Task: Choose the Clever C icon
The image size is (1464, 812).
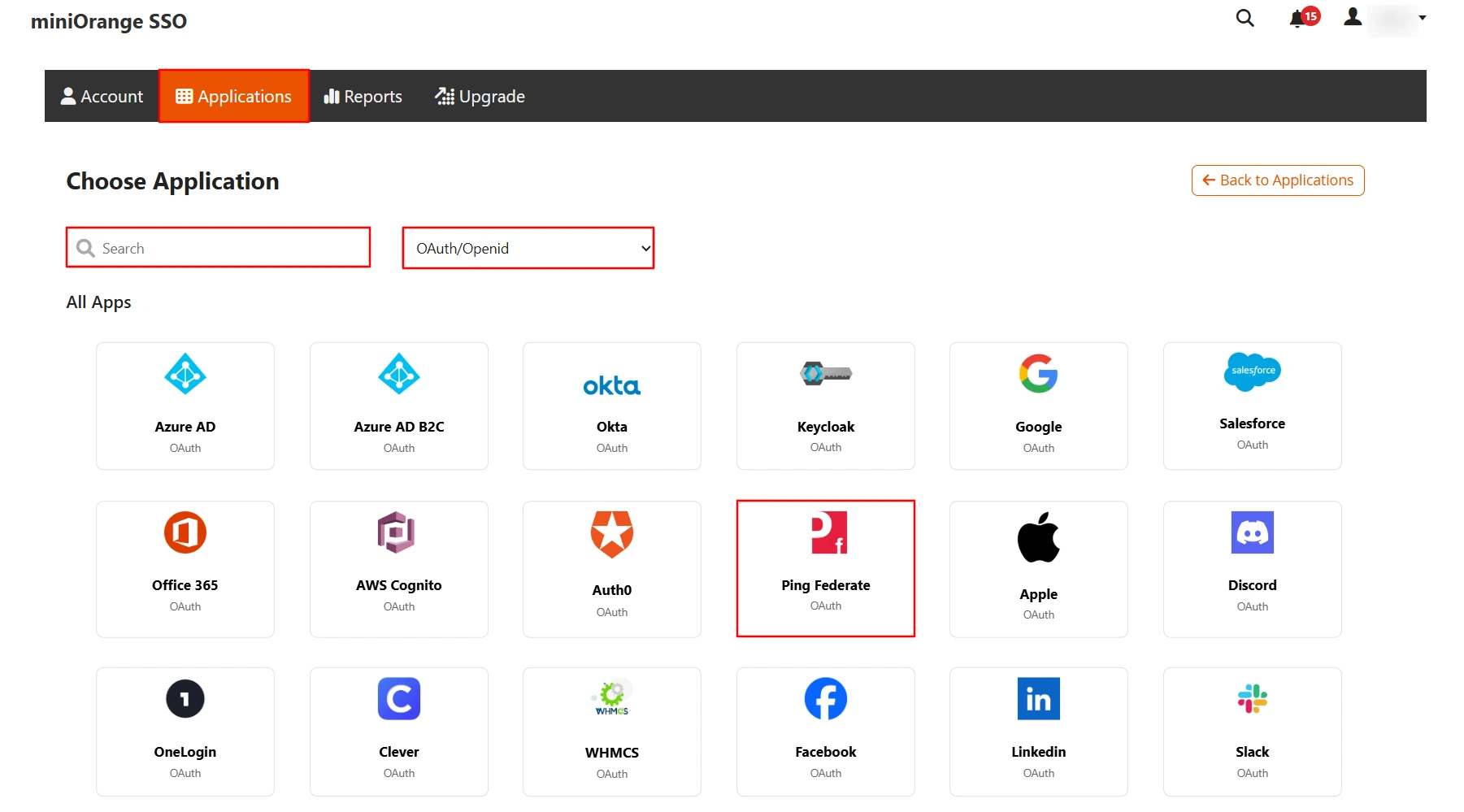Action: tap(399, 699)
